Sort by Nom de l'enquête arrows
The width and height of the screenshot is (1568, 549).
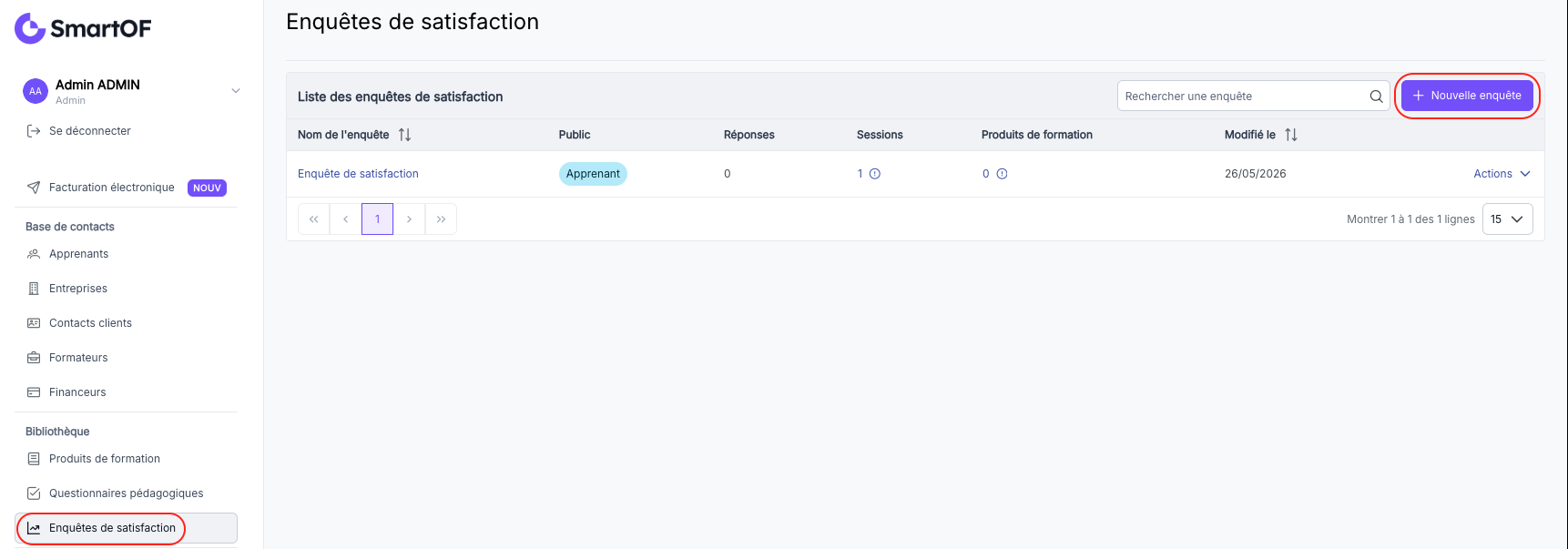(405, 135)
